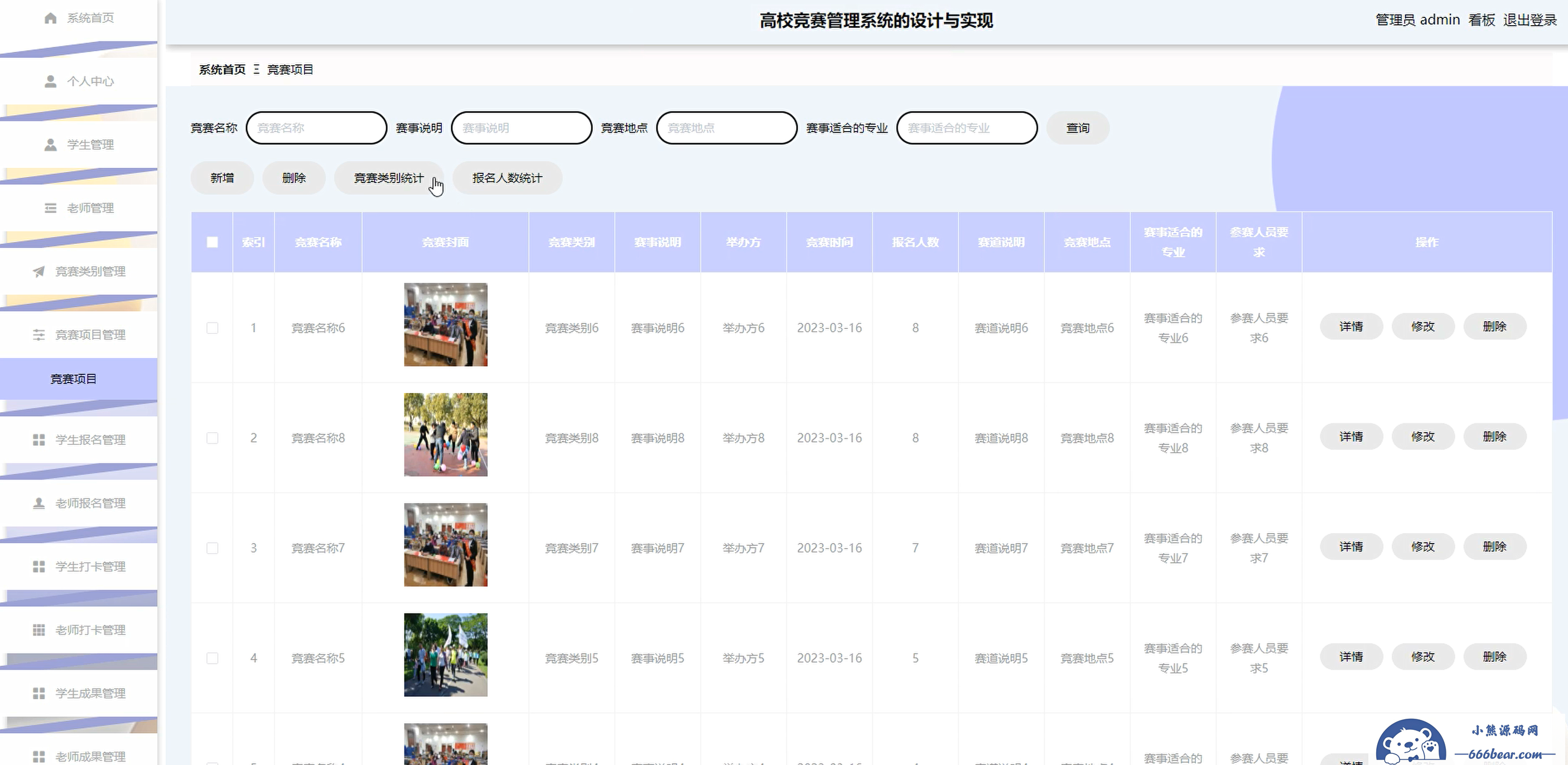The height and width of the screenshot is (765, 1568).
Task: Select the 竞赛项目 submenu item
Action: click(73, 379)
